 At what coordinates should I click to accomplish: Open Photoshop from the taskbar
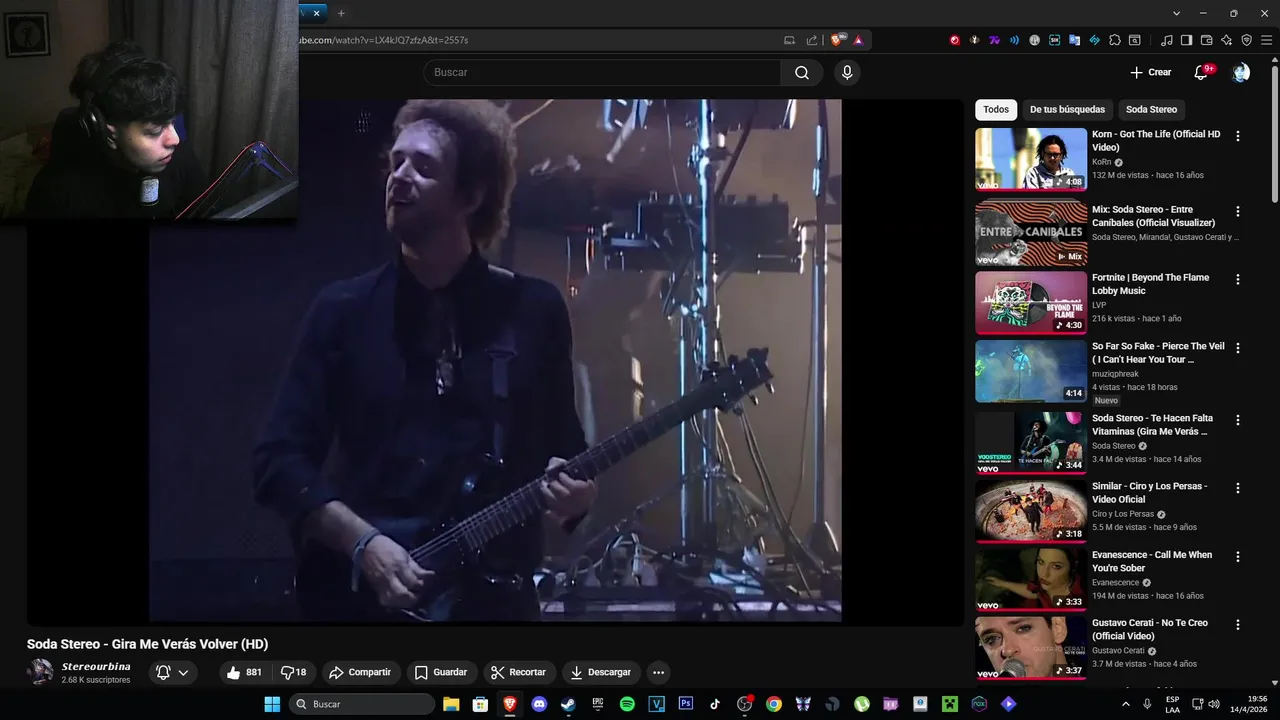click(x=686, y=704)
